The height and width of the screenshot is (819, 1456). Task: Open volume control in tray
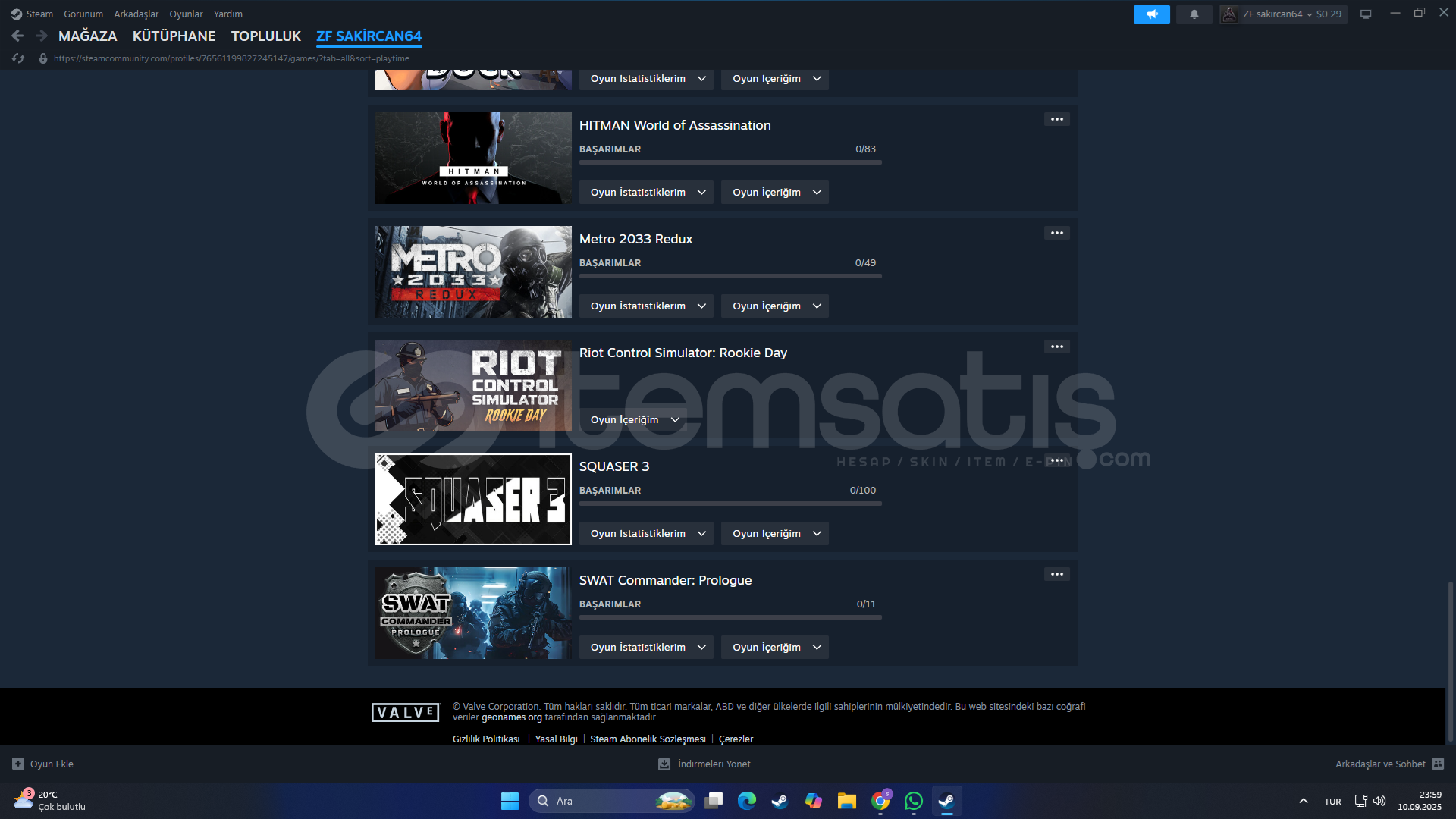(1379, 801)
